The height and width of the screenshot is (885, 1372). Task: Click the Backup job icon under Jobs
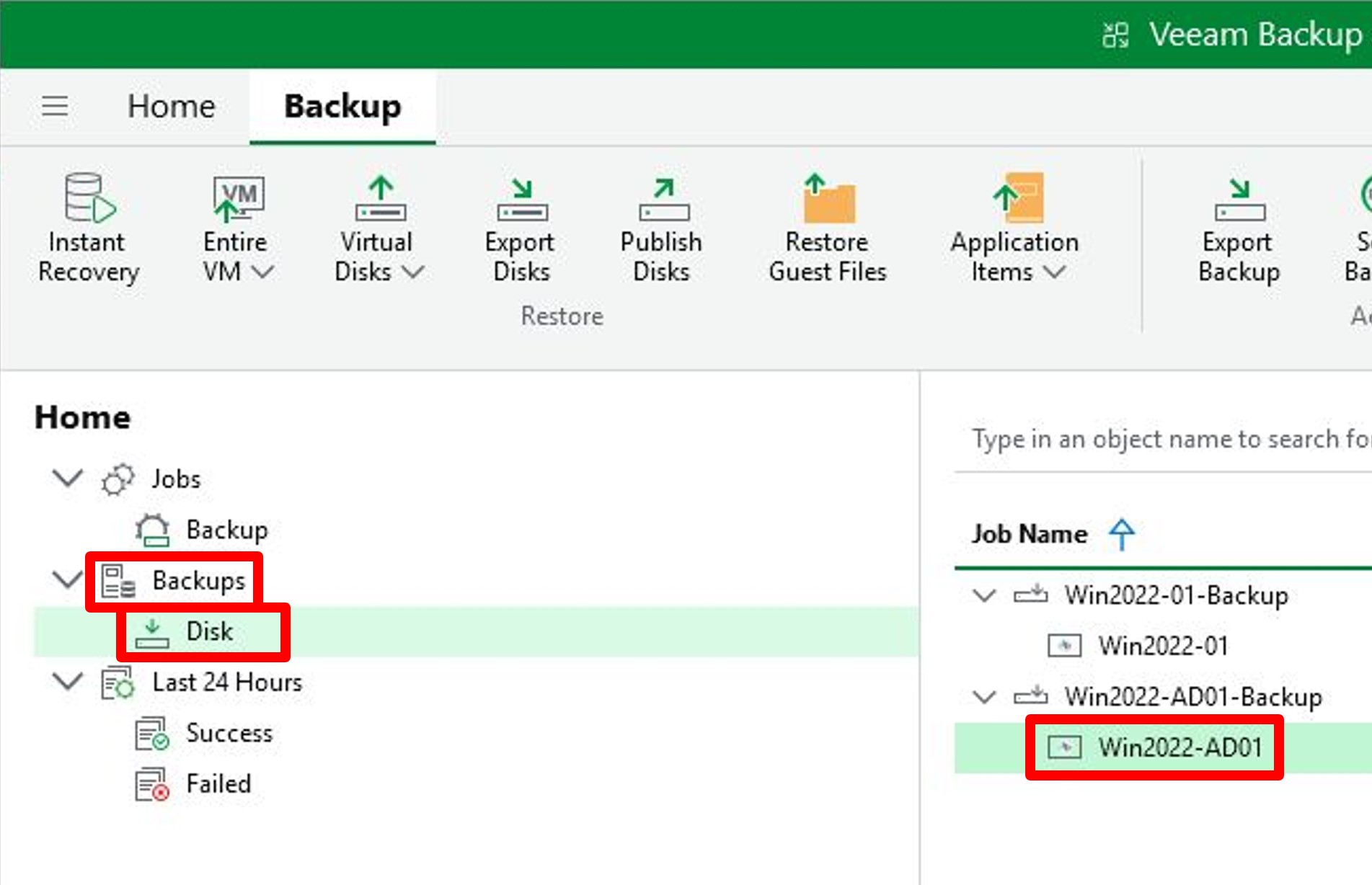pyautogui.click(x=152, y=530)
